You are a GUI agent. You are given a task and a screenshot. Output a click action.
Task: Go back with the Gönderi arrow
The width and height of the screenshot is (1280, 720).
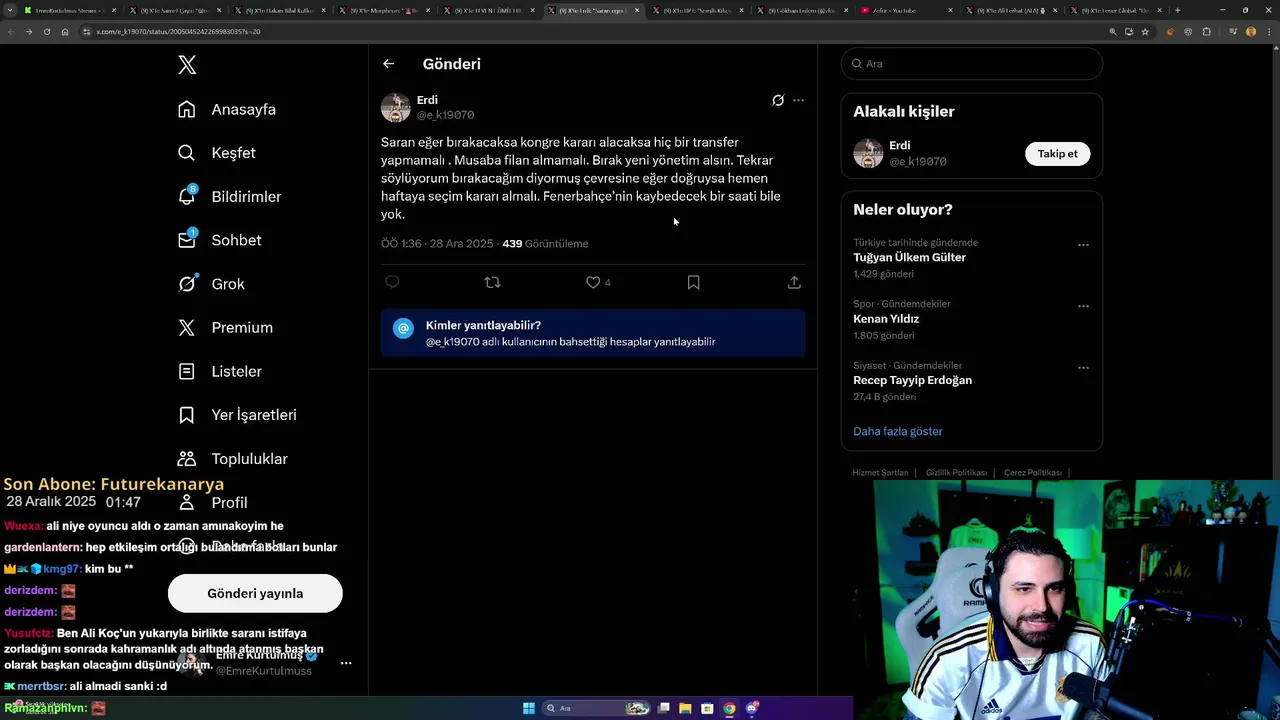[388, 64]
